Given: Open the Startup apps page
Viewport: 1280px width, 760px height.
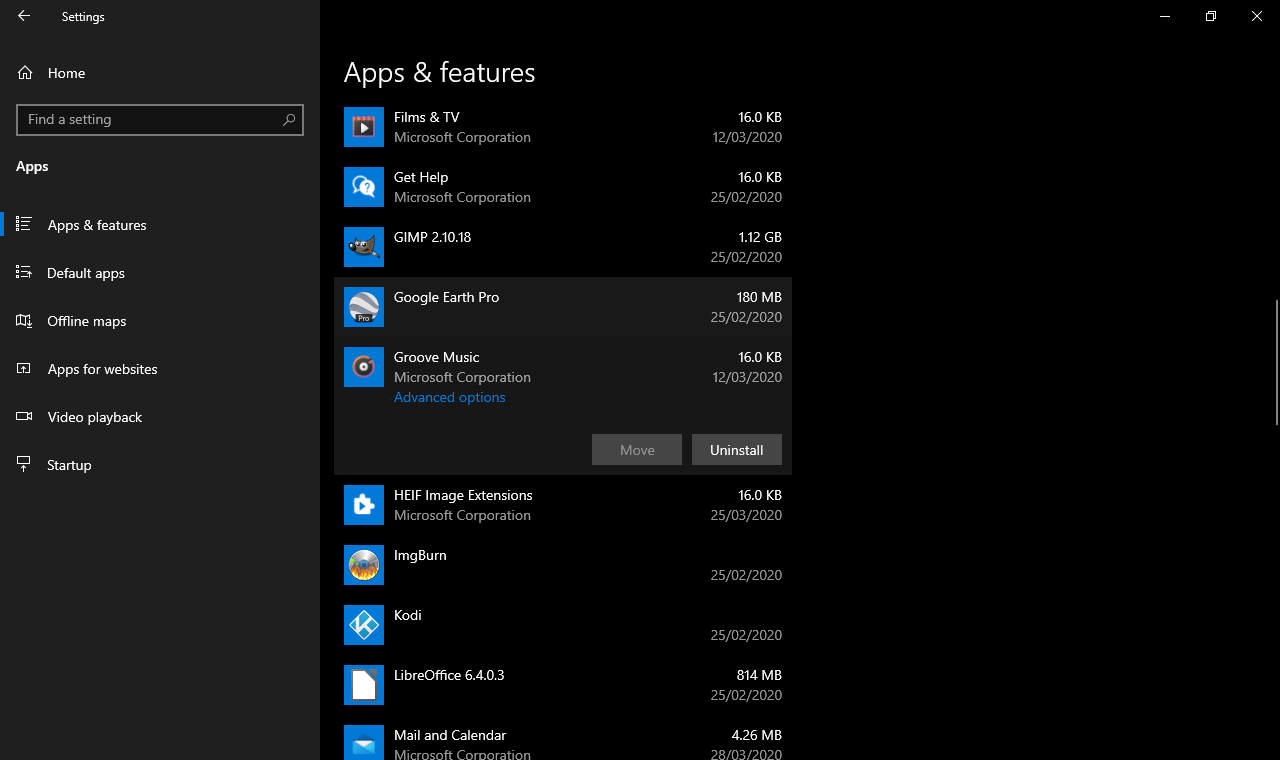Looking at the screenshot, I should point(69,465).
